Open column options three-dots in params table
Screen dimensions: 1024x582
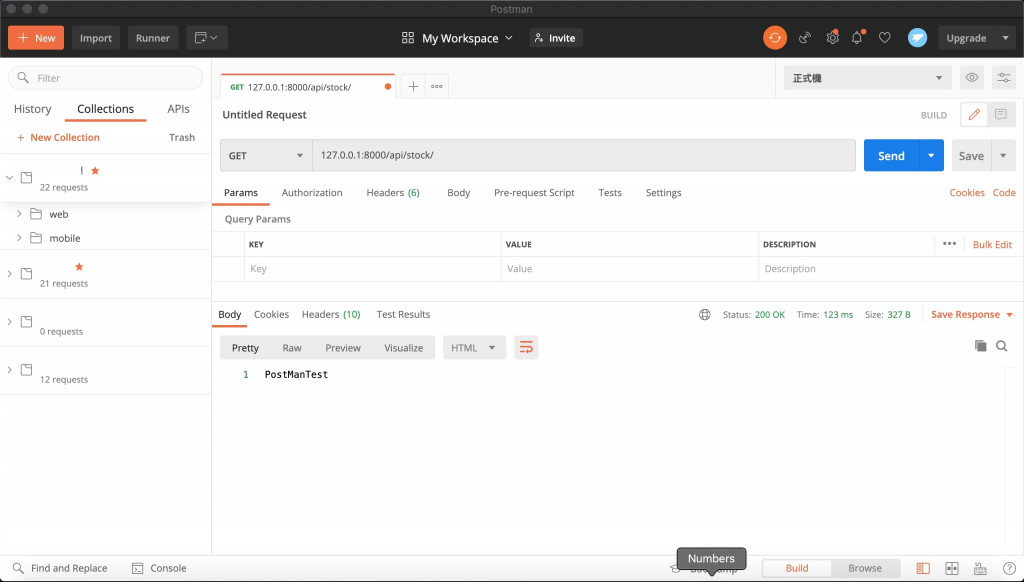950,244
